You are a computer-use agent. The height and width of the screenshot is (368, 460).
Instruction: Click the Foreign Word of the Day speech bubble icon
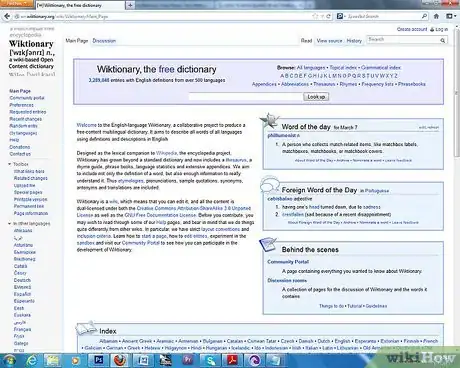[270, 184]
